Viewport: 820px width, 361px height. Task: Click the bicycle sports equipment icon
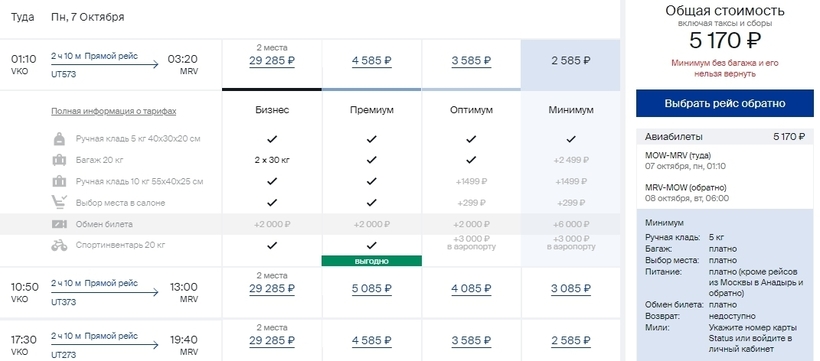point(59,245)
